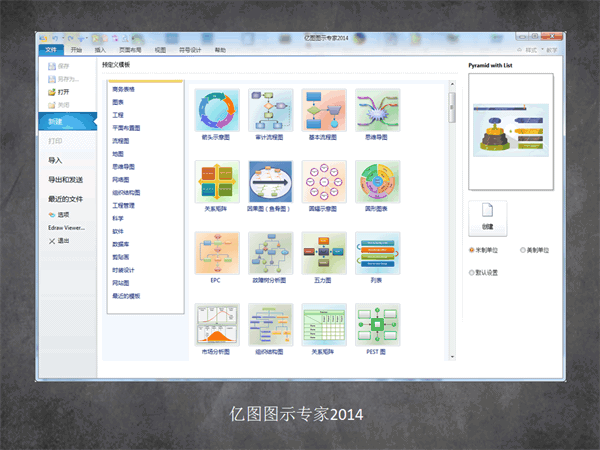600x450 pixels.
Task: Choose the 网络图 network diagram category
Action: pyautogui.click(x=121, y=180)
